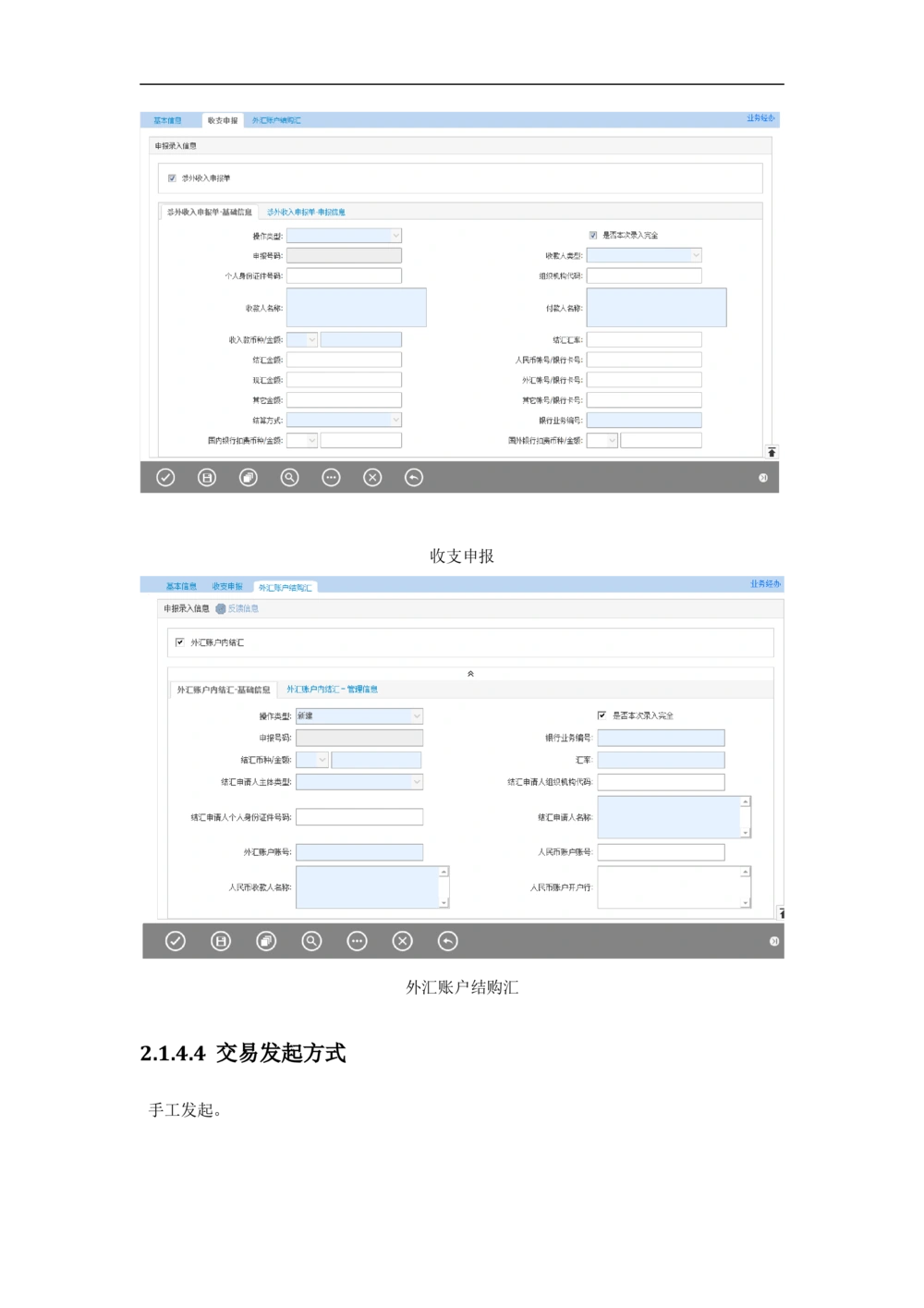
Task: Open the more (ellipsis) icon below 涉外收入申报单 form
Action: 331,477
